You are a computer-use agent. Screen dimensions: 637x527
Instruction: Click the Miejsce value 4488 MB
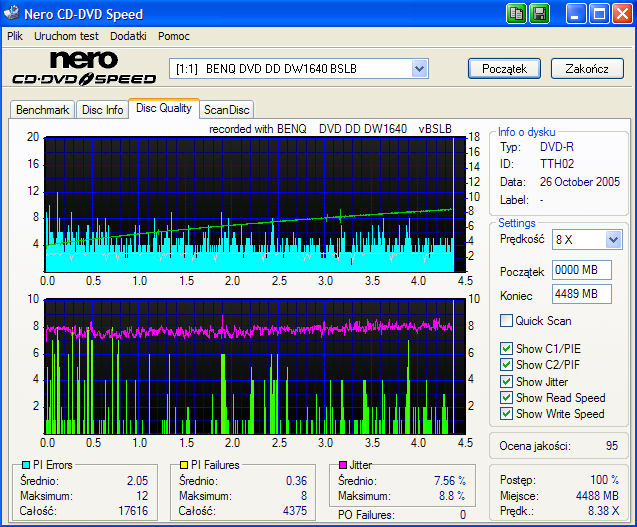click(x=597, y=496)
